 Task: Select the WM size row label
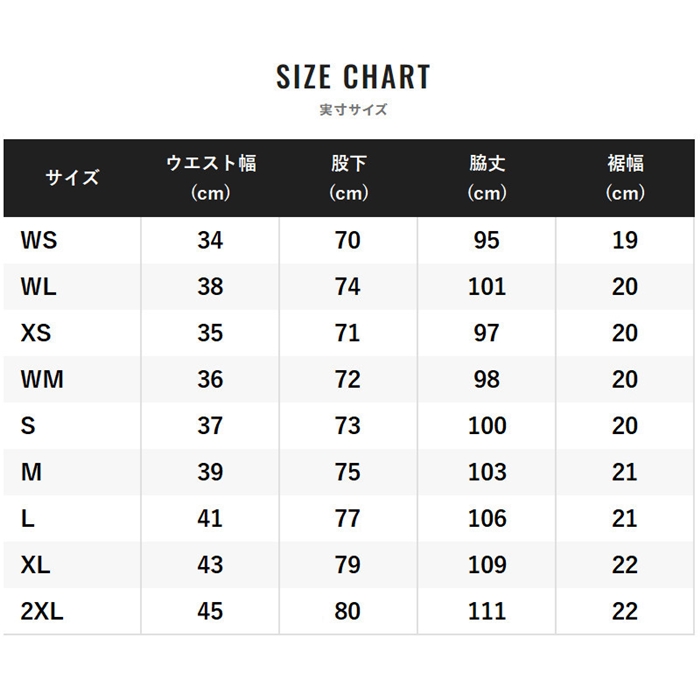coord(42,379)
